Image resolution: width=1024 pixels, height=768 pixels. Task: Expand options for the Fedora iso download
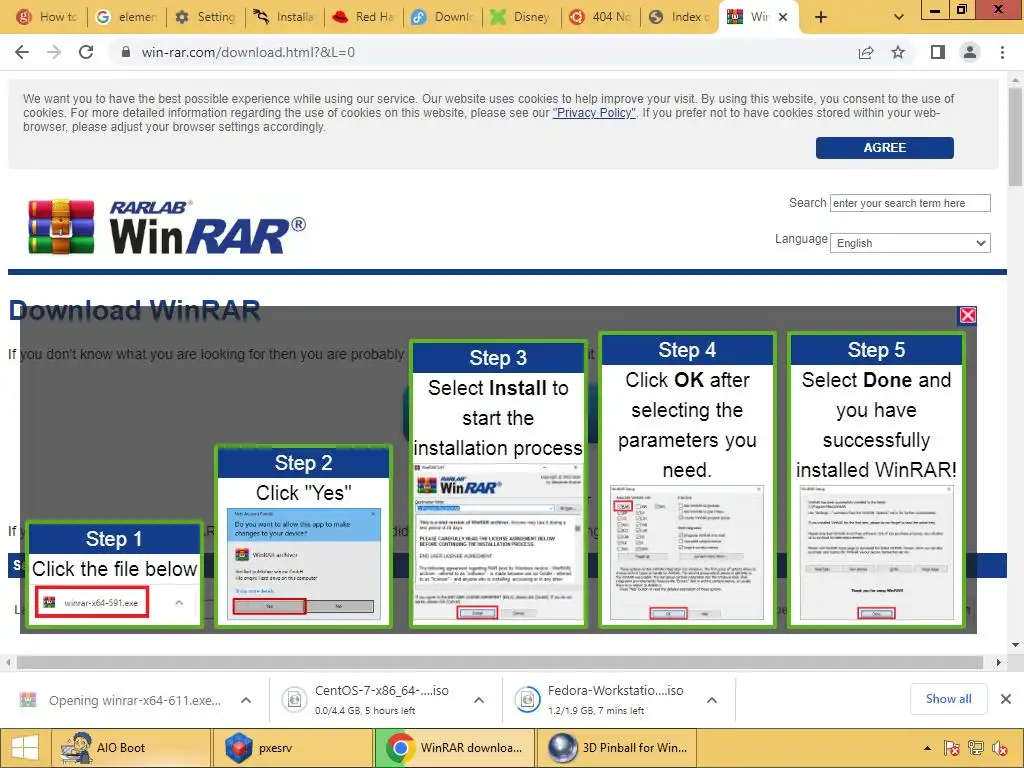point(712,700)
